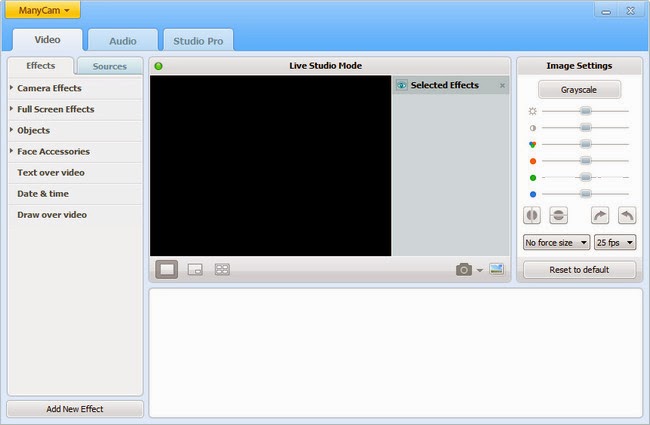Screen dimensions: 650x425
Task: Rotate the video counterclockwise
Action: [x=627, y=215]
